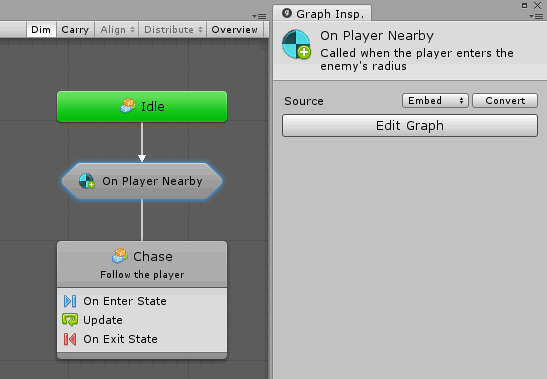Select the Update loop icon in Chase
The width and height of the screenshot is (547, 379).
(x=70, y=320)
